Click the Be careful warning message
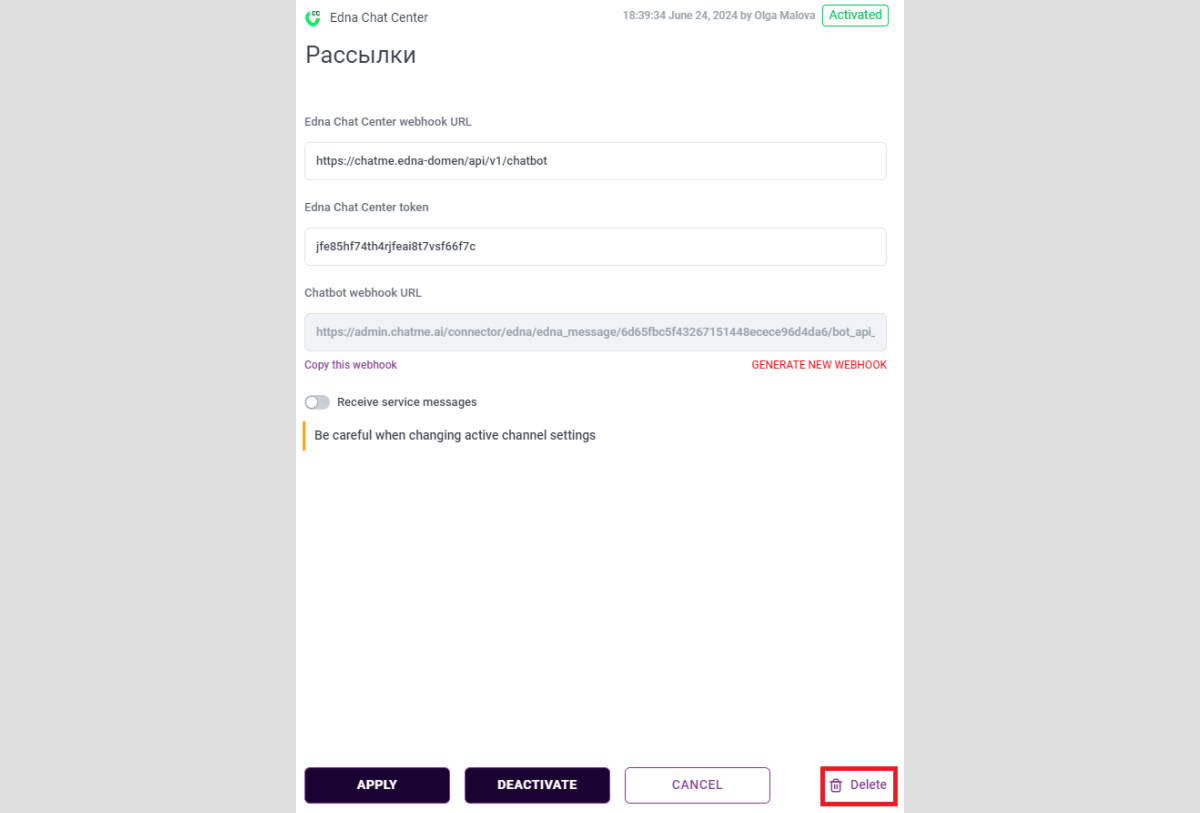The image size is (1200, 813). [x=455, y=436]
